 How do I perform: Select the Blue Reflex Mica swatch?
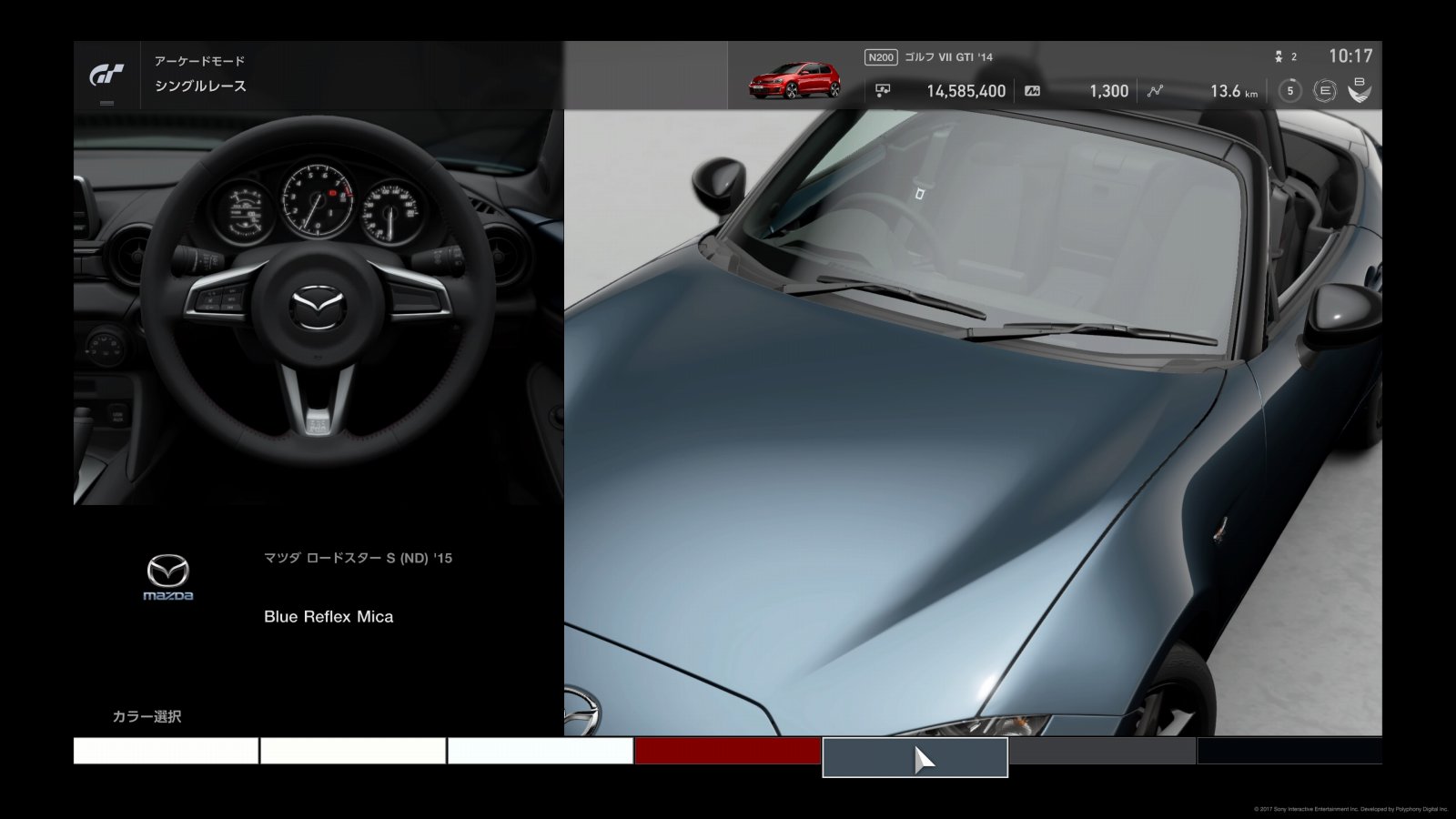[915, 757]
